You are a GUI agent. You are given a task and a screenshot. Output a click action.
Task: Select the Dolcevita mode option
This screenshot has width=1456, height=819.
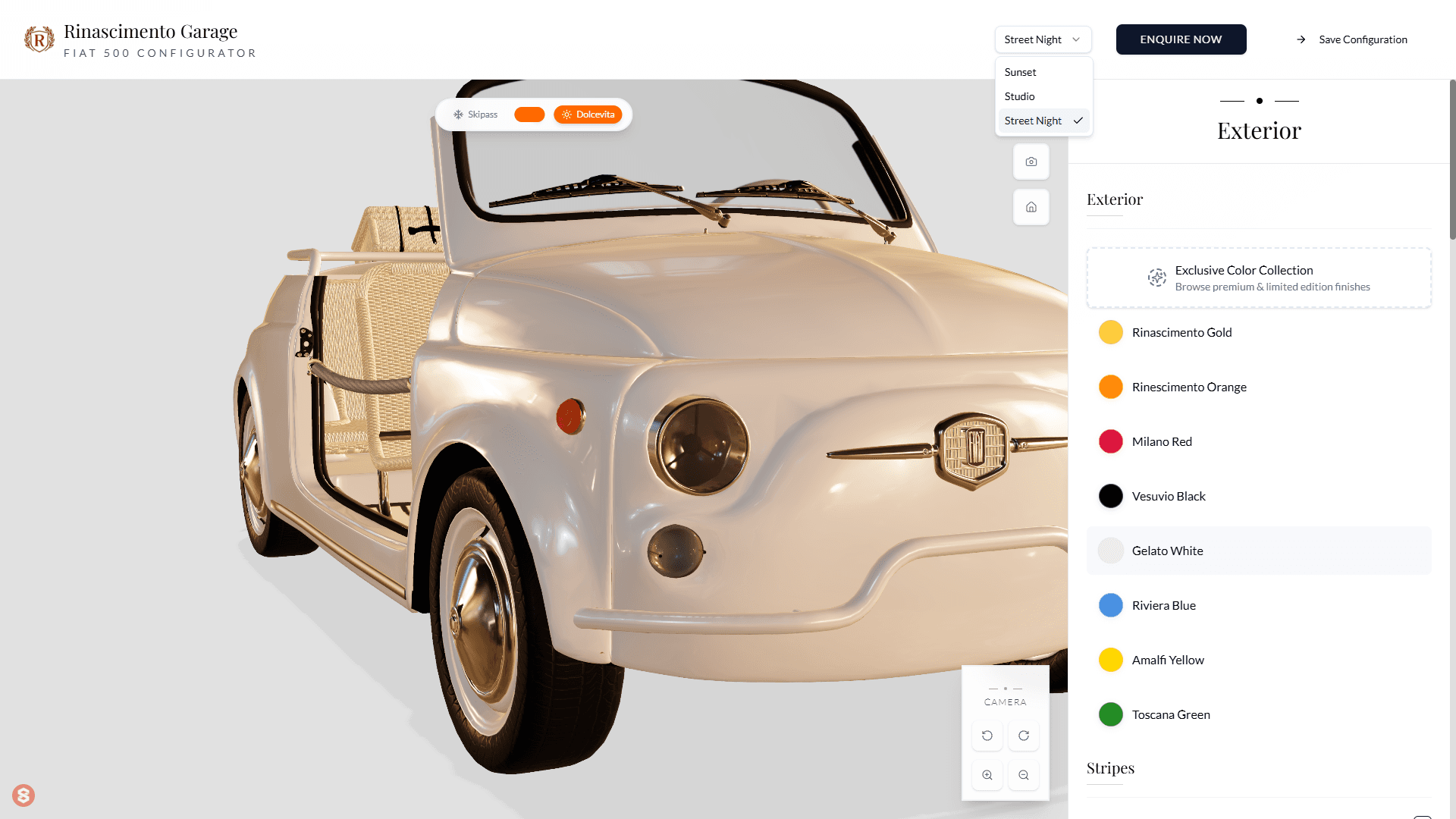click(588, 115)
